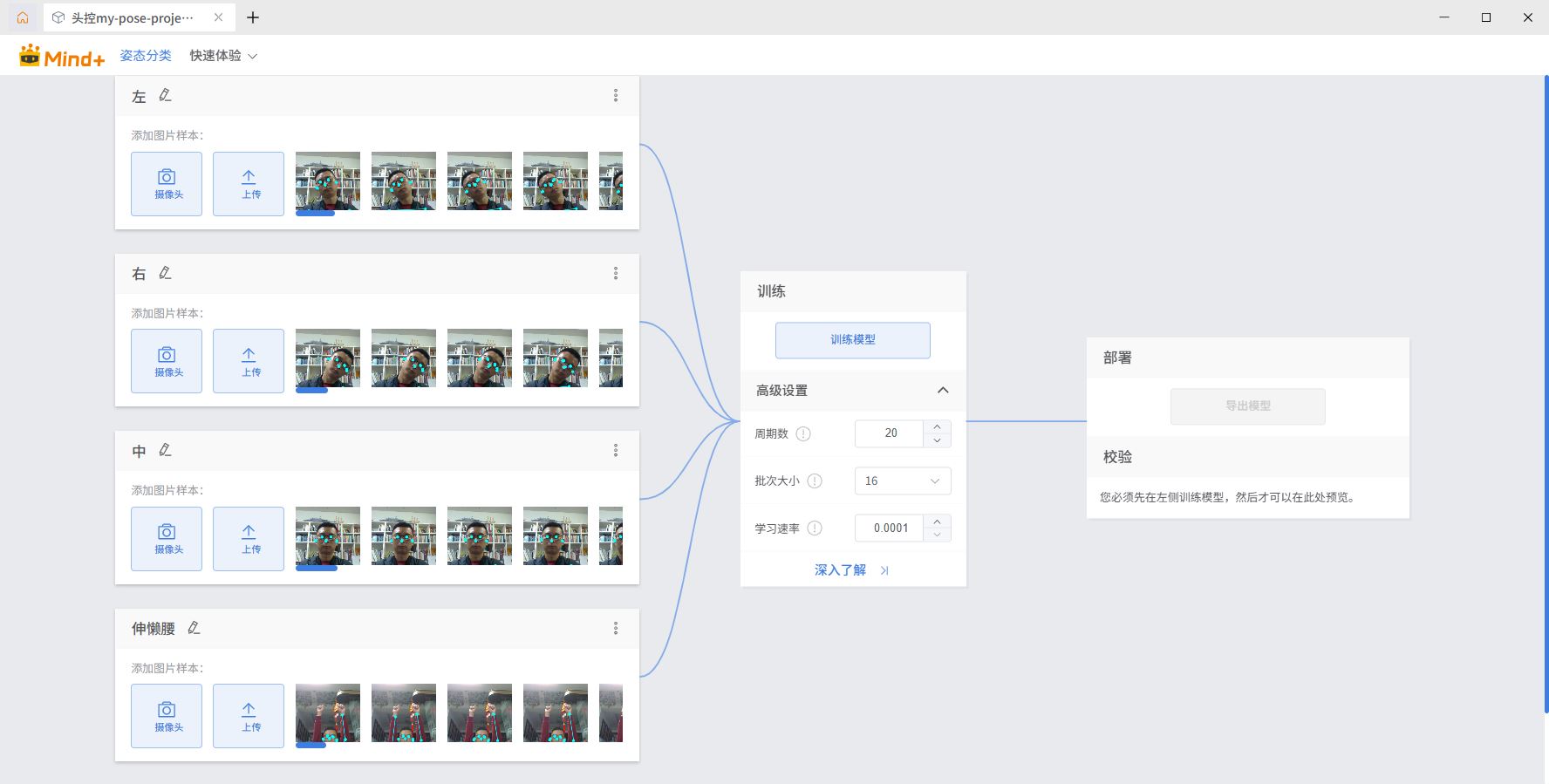Image resolution: width=1549 pixels, height=784 pixels.
Task: Open the 深入了解 link
Action: (x=851, y=570)
